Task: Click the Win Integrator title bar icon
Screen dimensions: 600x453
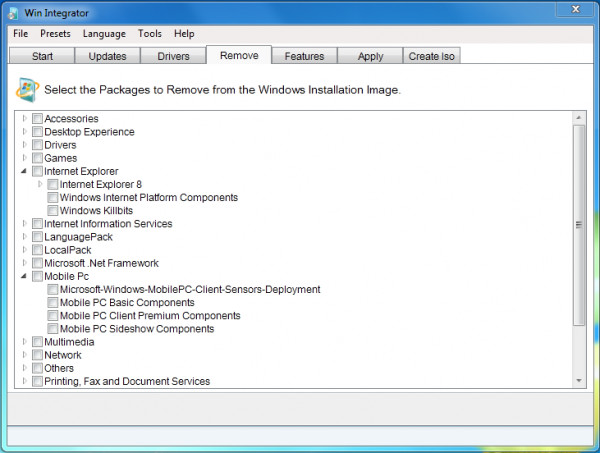Action: [13, 13]
